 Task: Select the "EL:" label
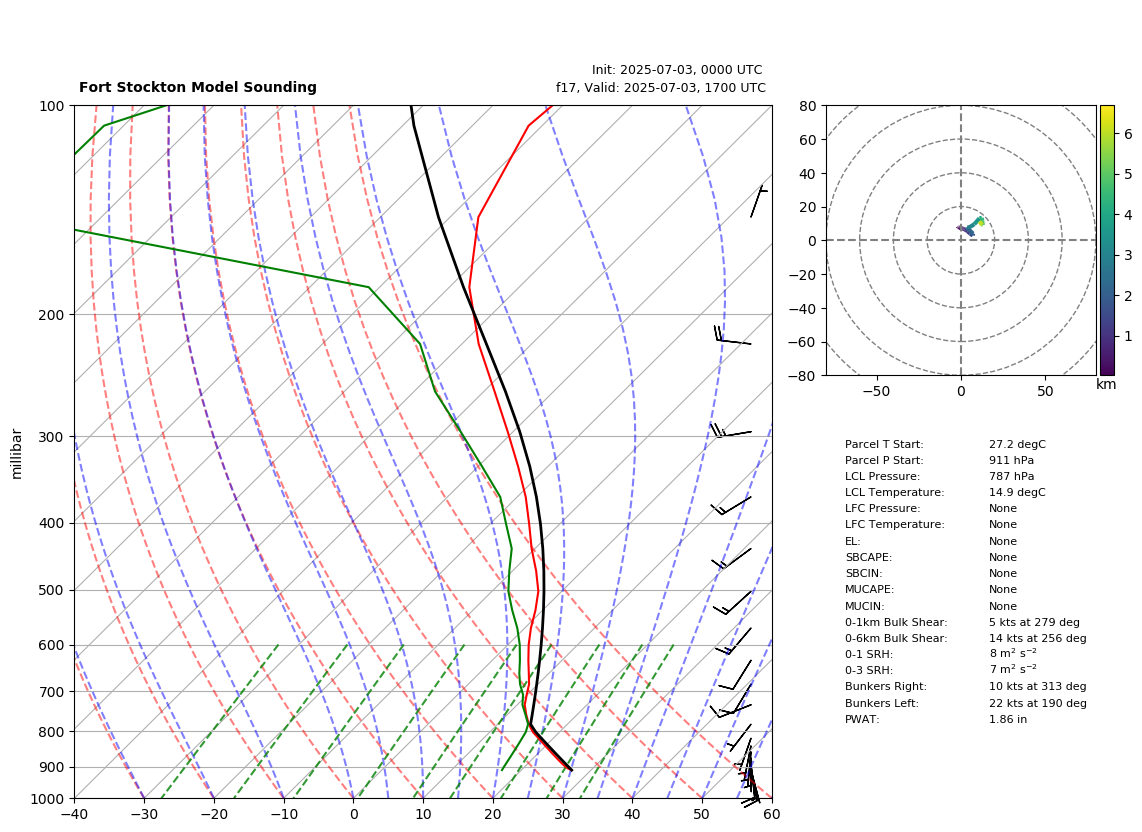(x=853, y=541)
